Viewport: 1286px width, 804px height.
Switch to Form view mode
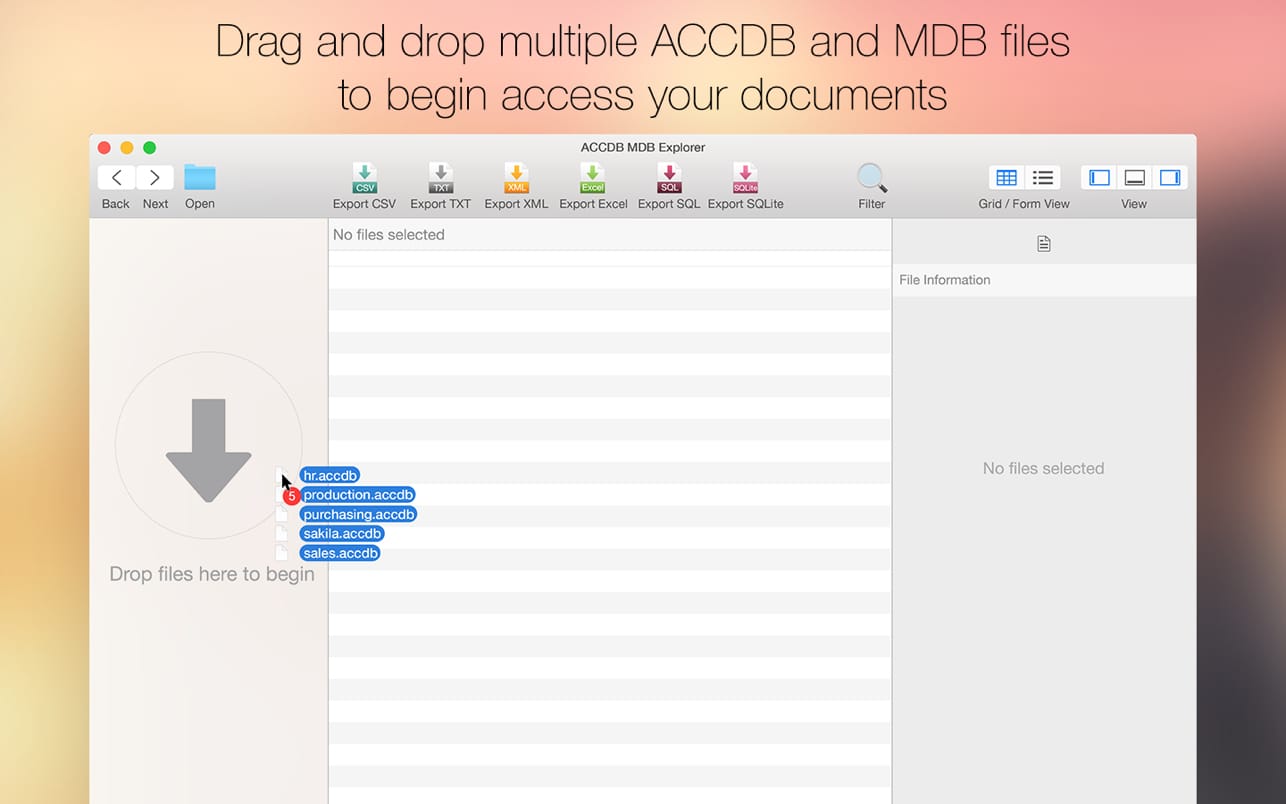click(1042, 177)
